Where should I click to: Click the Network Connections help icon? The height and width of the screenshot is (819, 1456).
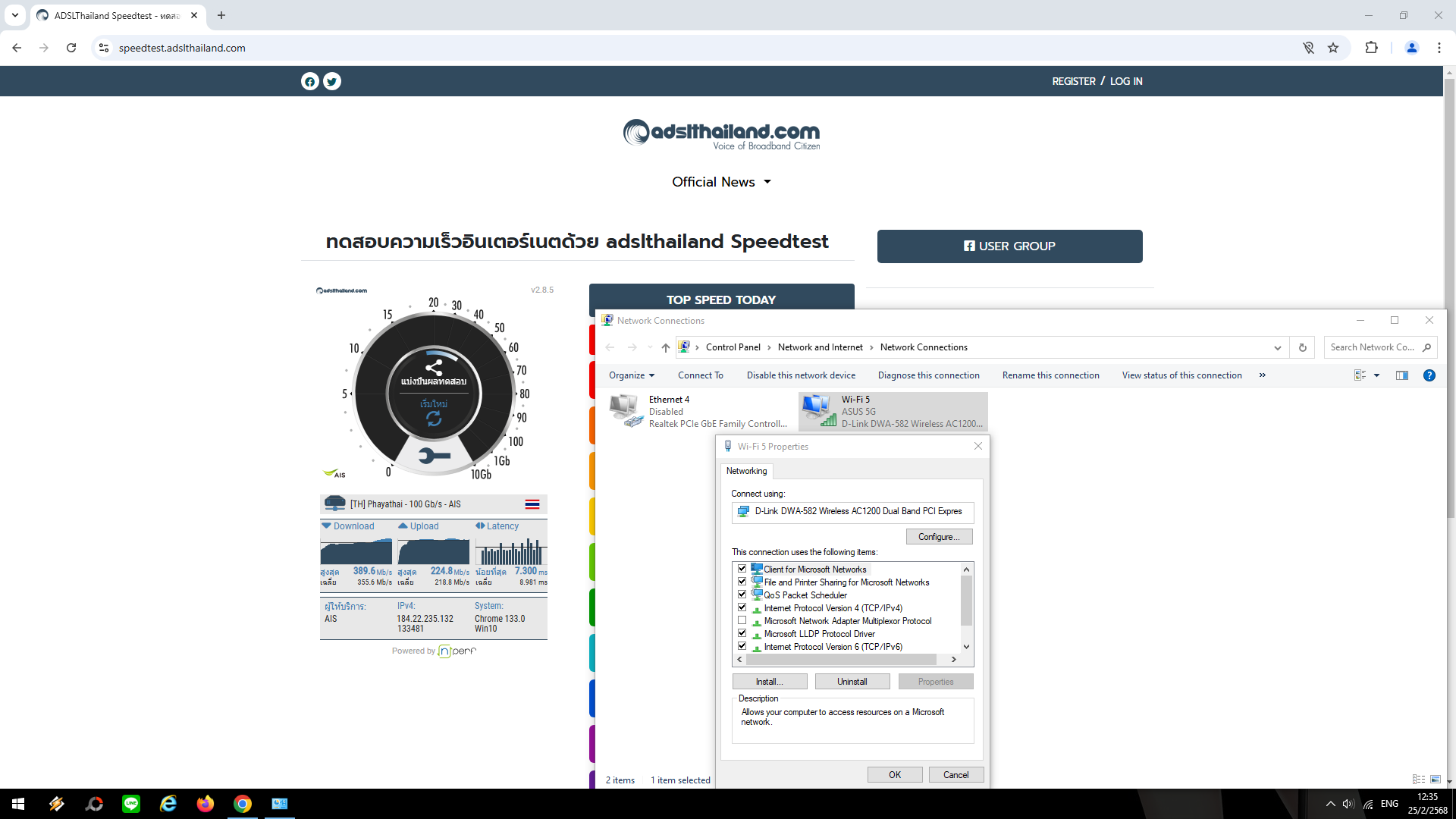pyautogui.click(x=1429, y=375)
